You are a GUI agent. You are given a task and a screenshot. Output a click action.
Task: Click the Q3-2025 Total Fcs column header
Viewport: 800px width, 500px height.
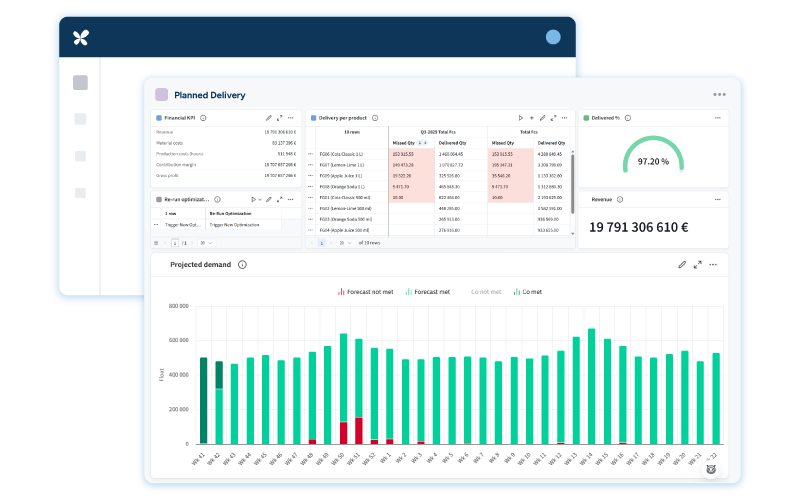point(438,132)
